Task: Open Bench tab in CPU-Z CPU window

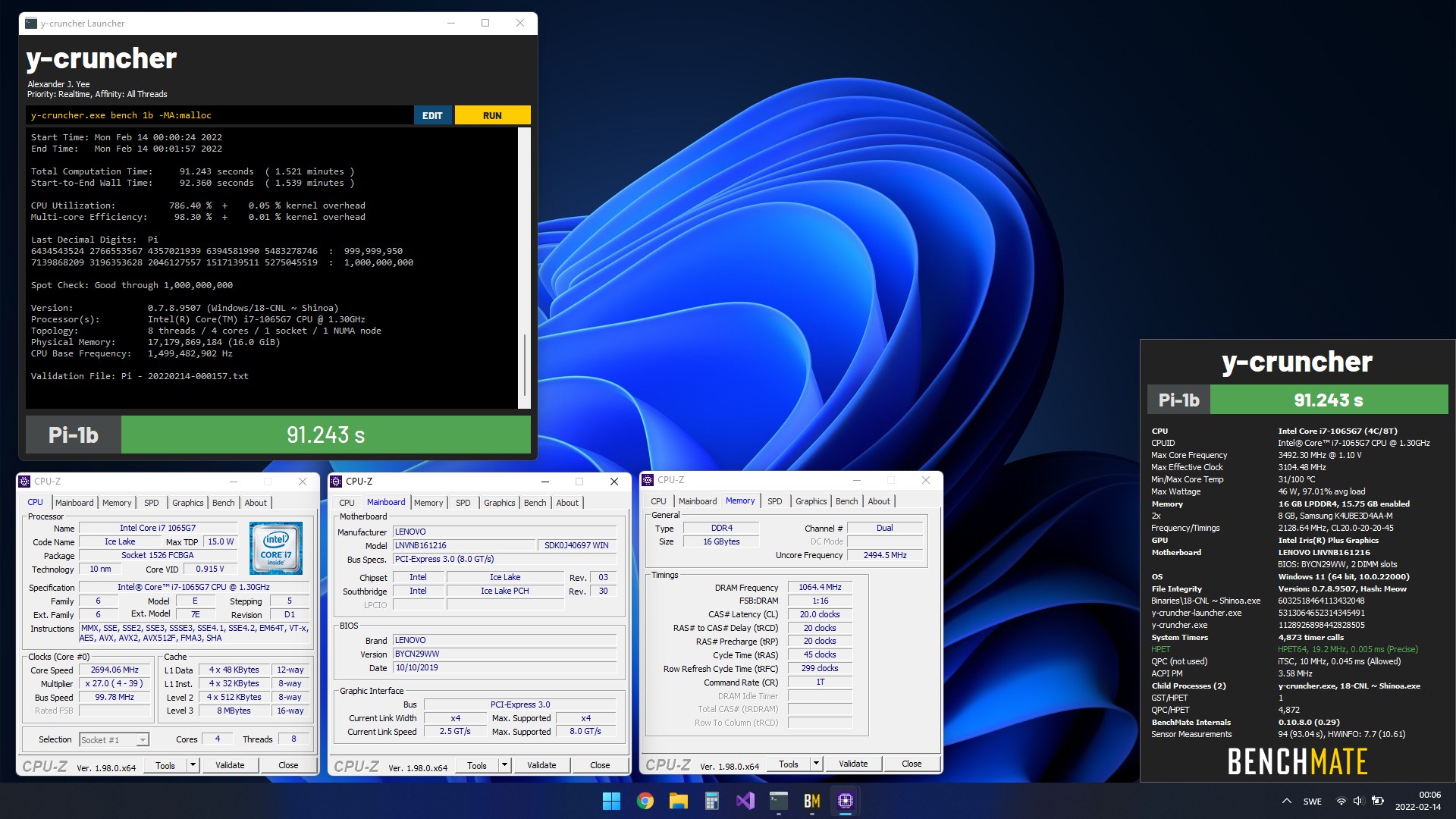Action: coord(223,503)
